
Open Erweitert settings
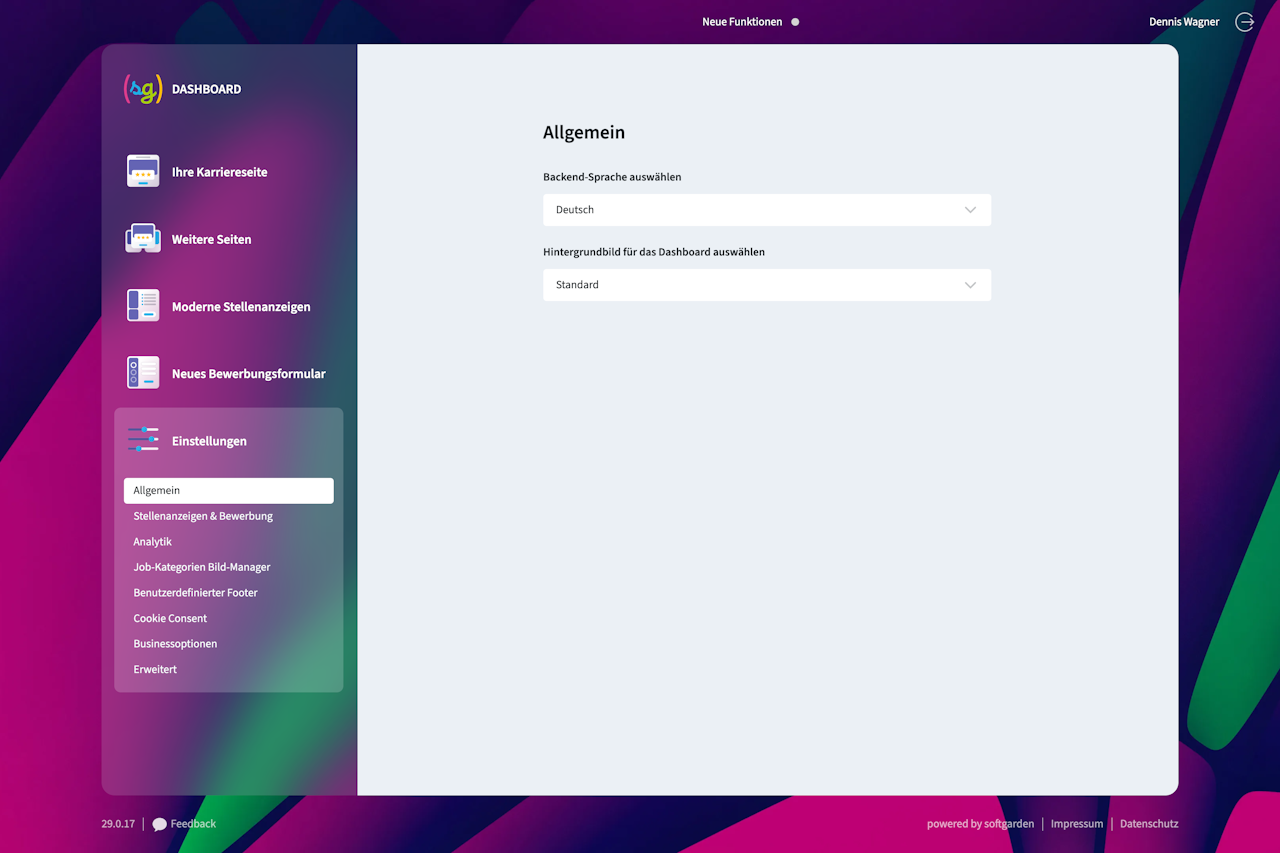coord(155,669)
